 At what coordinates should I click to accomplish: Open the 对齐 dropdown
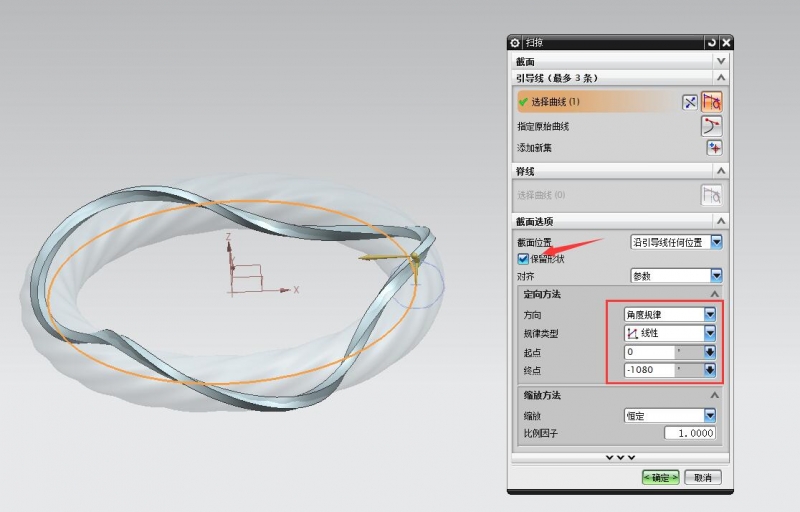716,276
